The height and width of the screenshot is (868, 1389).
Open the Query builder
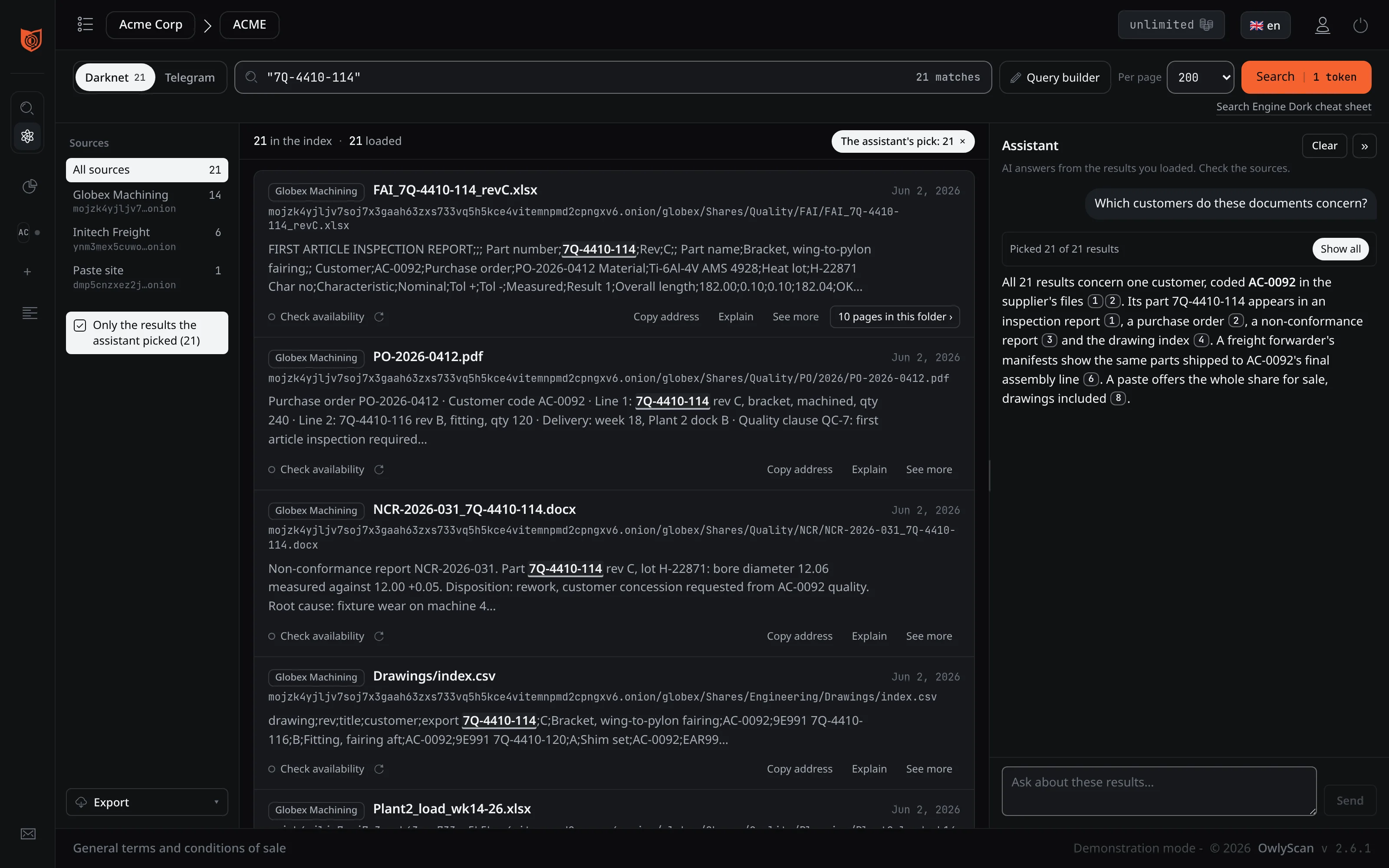(1055, 78)
